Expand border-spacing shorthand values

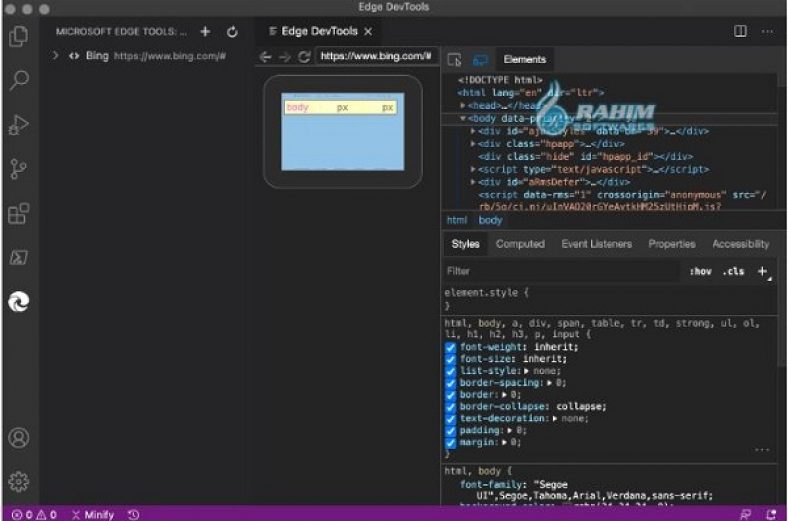pos(549,383)
